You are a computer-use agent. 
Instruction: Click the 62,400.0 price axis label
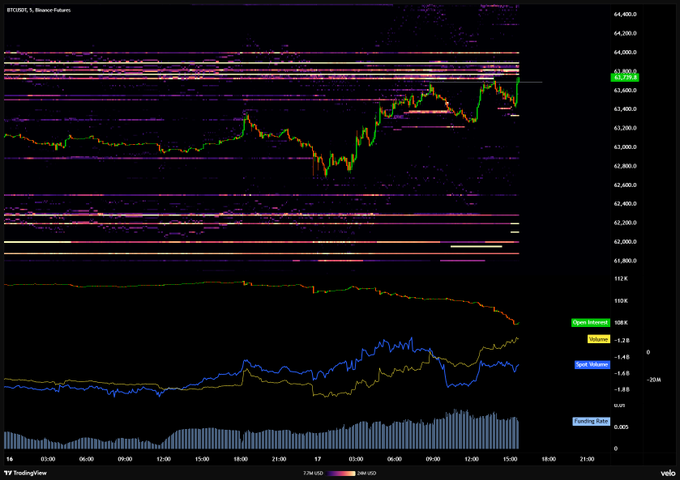(x=625, y=203)
